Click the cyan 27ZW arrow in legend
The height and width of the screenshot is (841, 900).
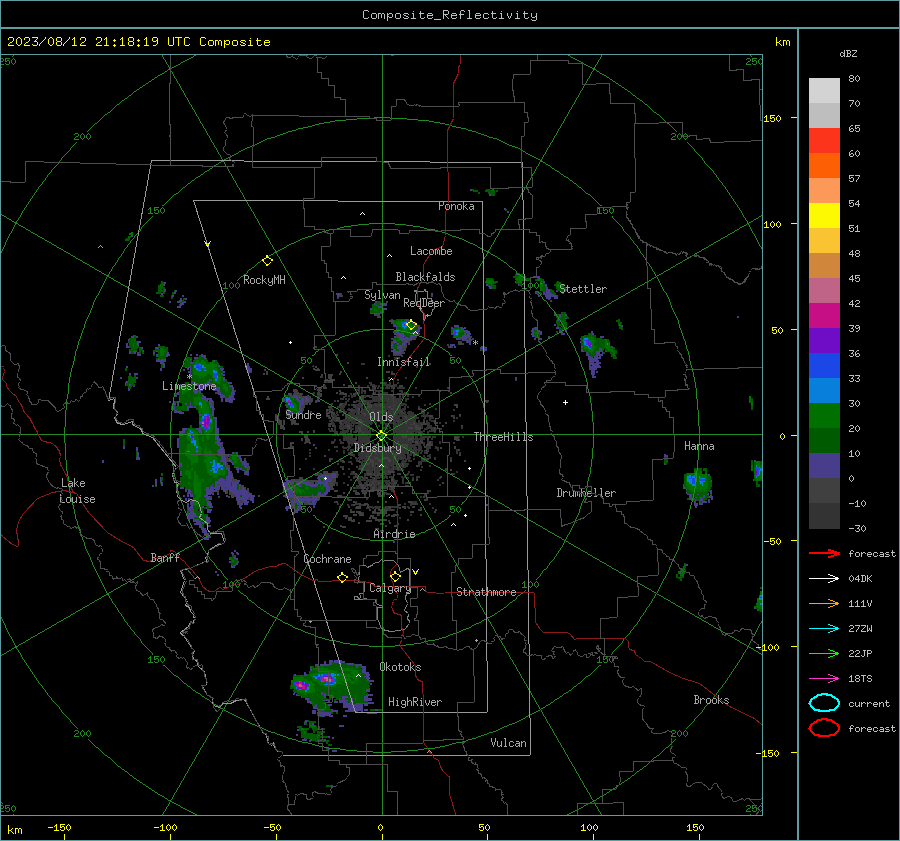pyautogui.click(x=824, y=629)
